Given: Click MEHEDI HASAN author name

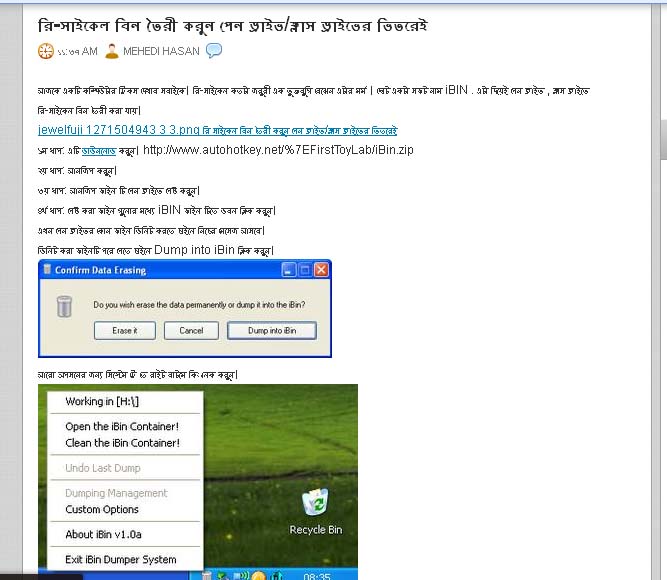Looking at the screenshot, I should 161,51.
